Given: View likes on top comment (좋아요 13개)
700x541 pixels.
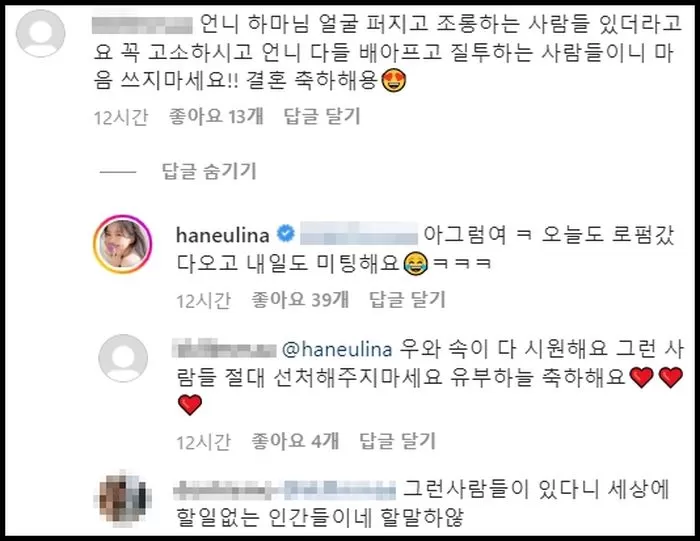Looking at the screenshot, I should click(x=216, y=116).
